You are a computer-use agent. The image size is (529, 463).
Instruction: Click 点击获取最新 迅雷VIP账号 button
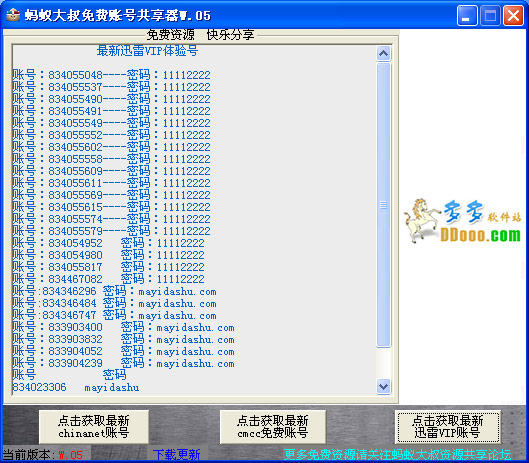[448, 427]
